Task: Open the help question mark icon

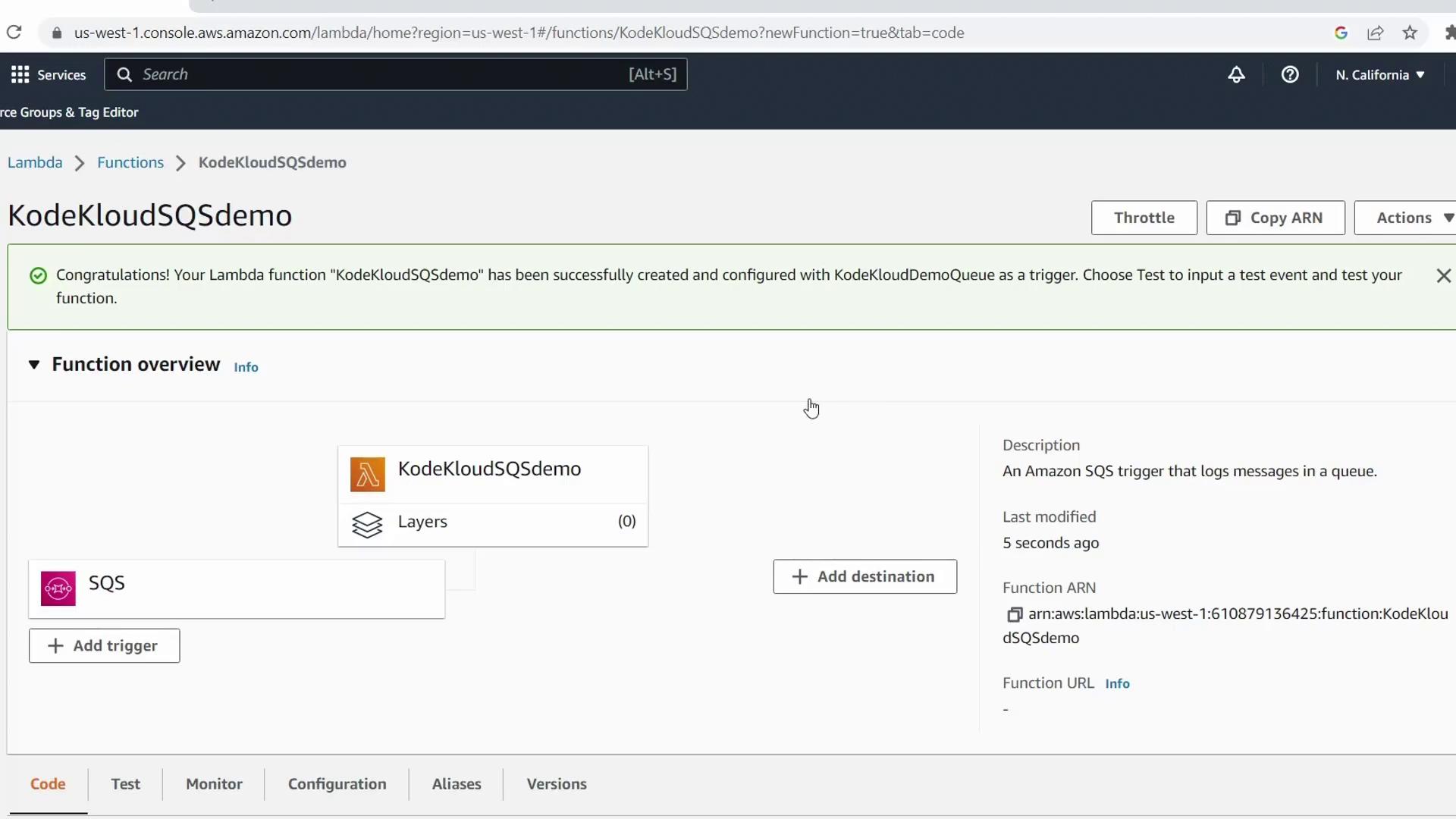Action: (1290, 74)
